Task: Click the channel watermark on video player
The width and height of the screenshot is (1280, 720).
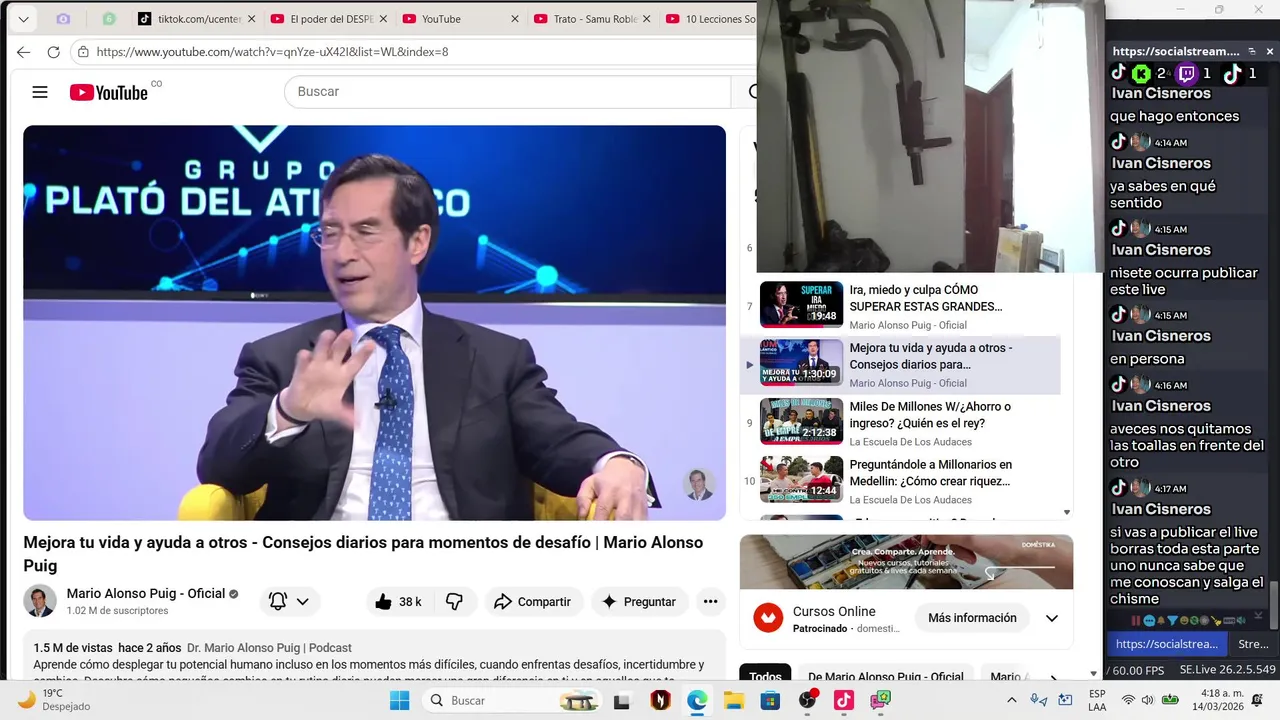Action: point(699,485)
